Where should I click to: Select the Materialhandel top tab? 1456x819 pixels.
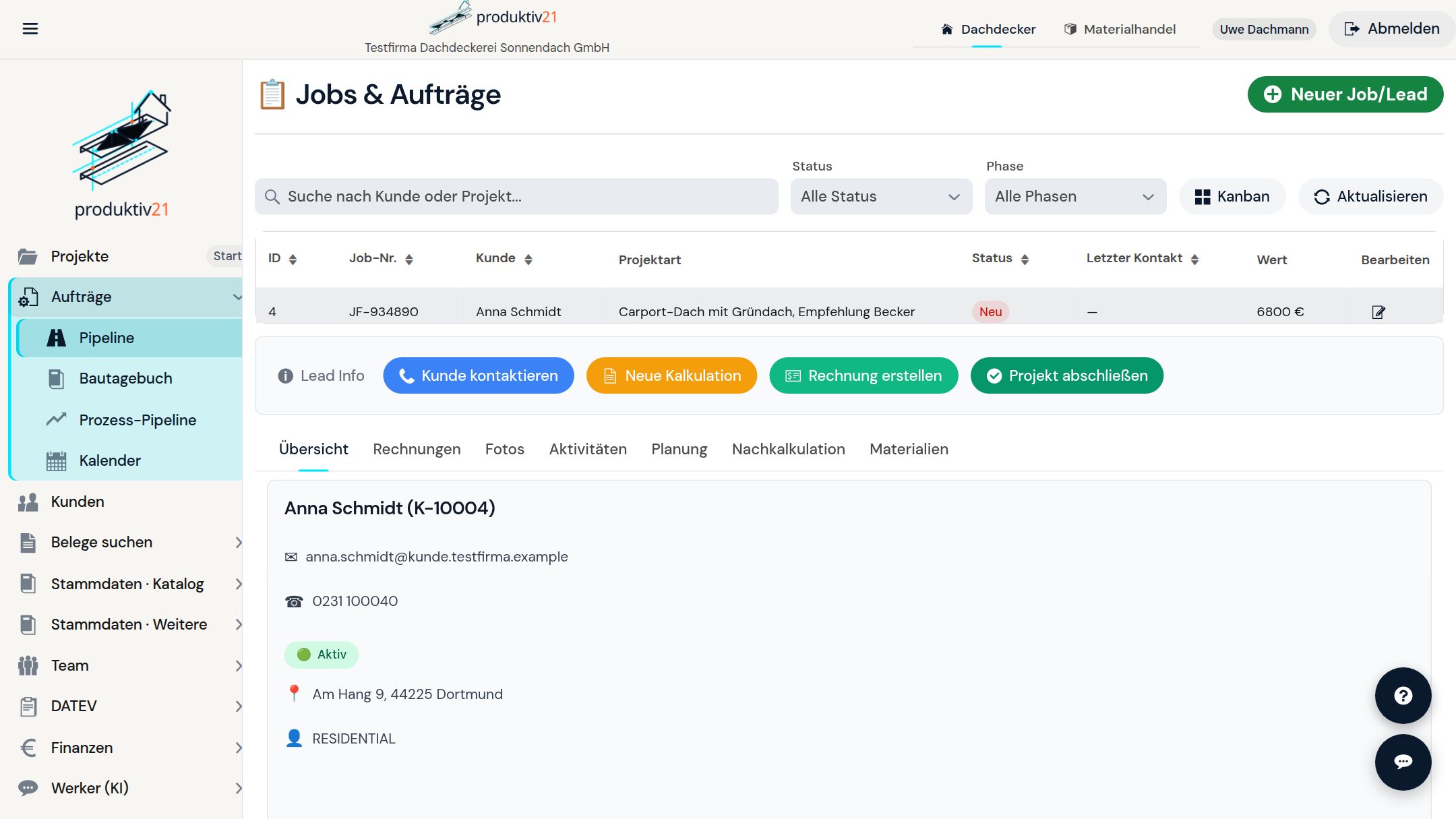coord(1120,30)
